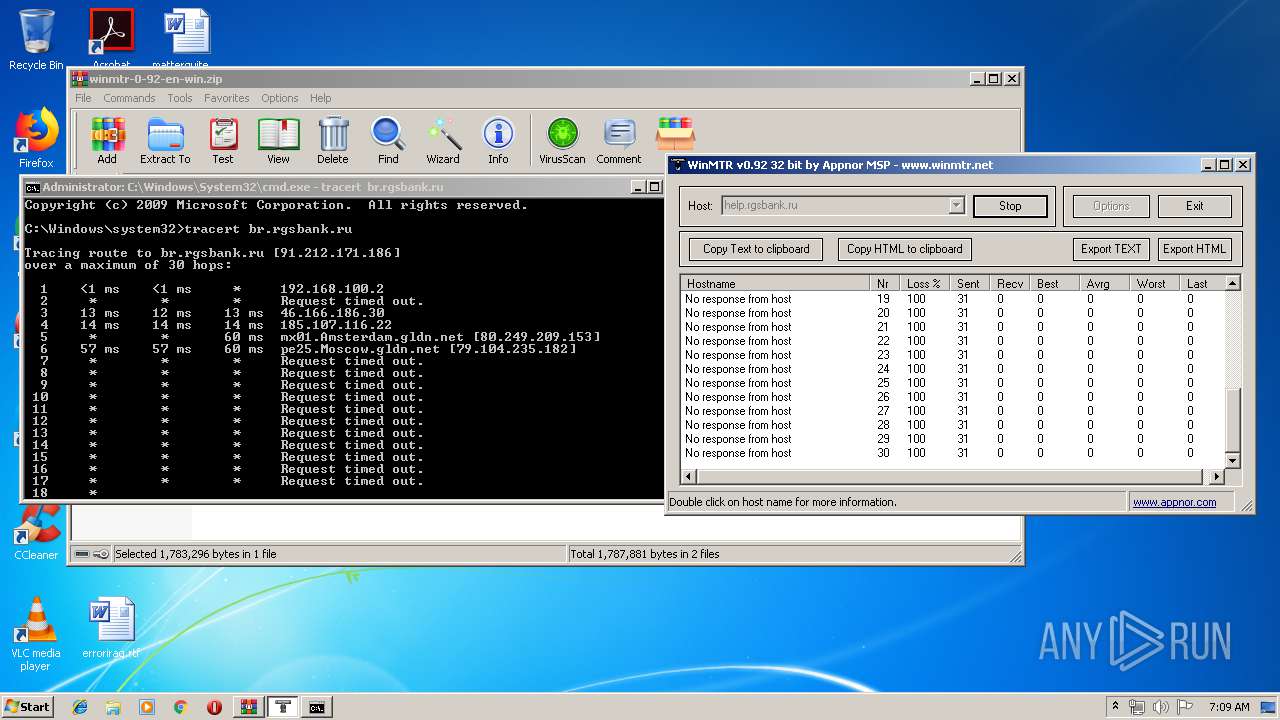Open the Tools menu in WinRAR
This screenshot has width=1280, height=720.
tap(180, 98)
